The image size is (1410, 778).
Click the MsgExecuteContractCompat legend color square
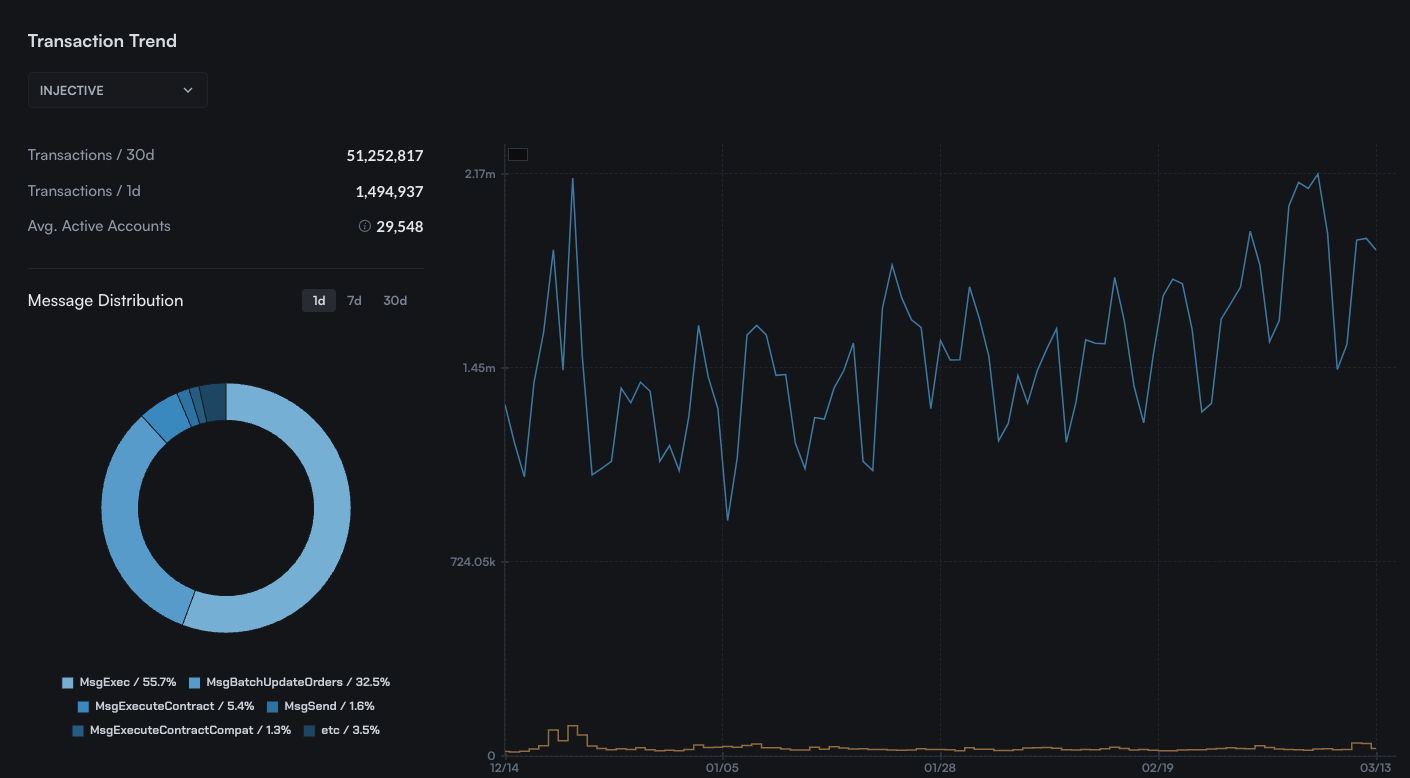pyautogui.click(x=78, y=731)
